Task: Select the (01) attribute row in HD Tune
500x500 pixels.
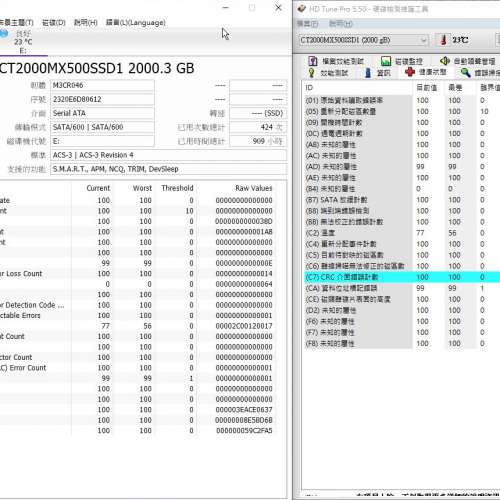Action: pos(402,100)
